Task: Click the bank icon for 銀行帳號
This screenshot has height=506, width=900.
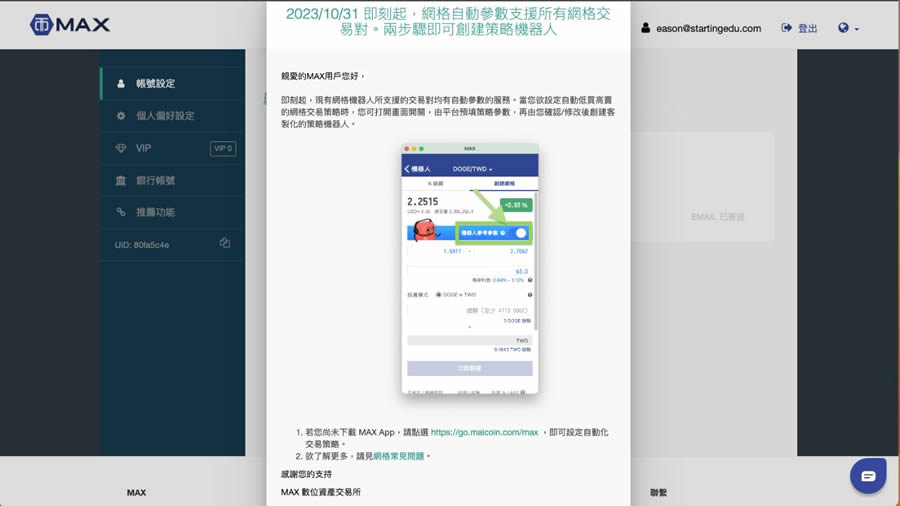Action: pos(121,180)
